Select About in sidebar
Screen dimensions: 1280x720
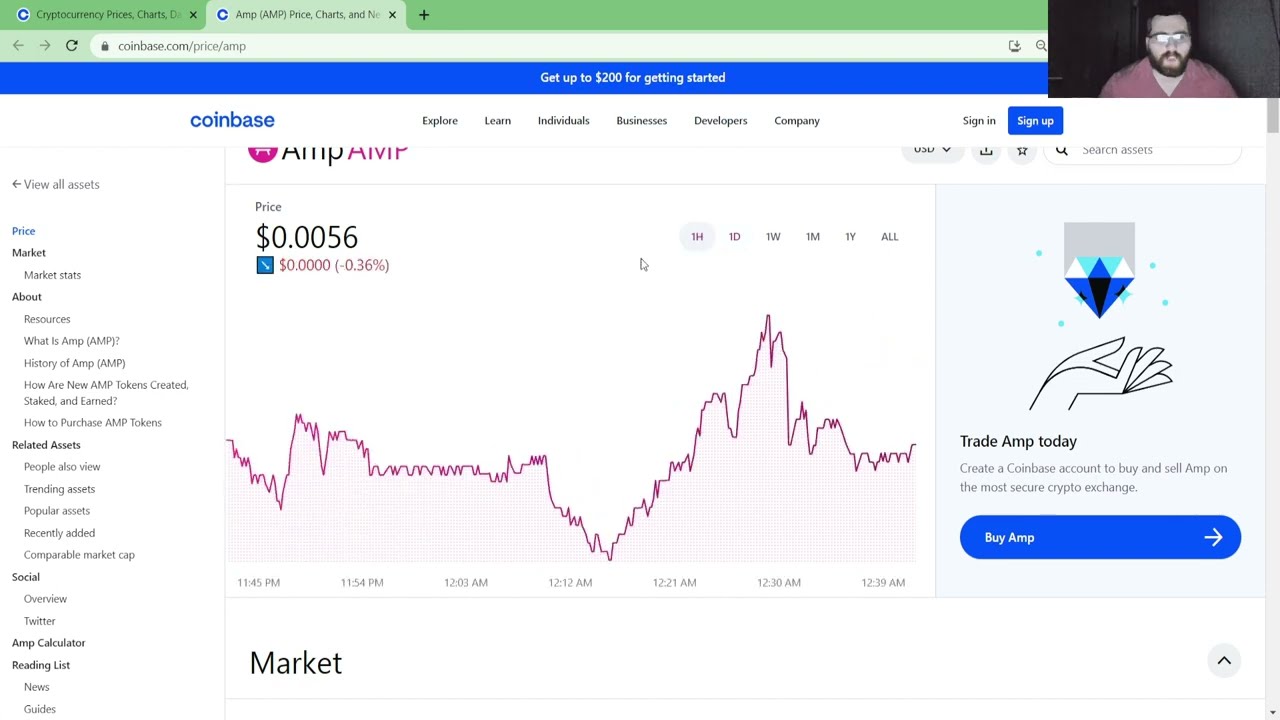[x=27, y=297]
